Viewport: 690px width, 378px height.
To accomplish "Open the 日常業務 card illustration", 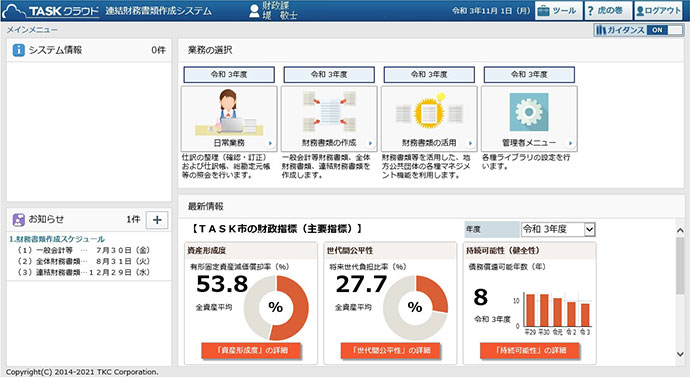I will 229,112.
